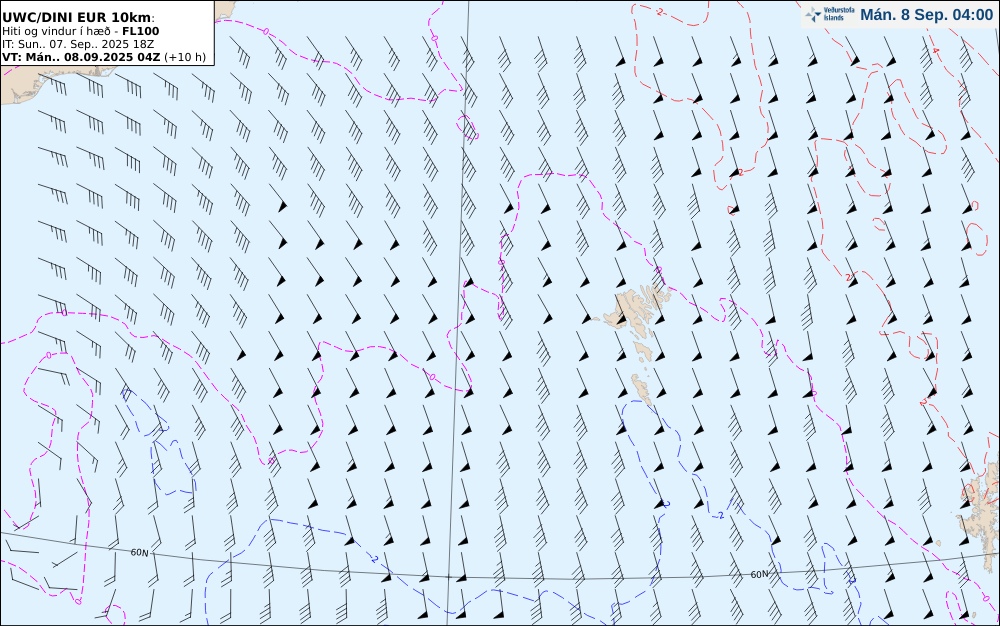Click the "Hiti og vindur í hæð - FL100" line

80,31
